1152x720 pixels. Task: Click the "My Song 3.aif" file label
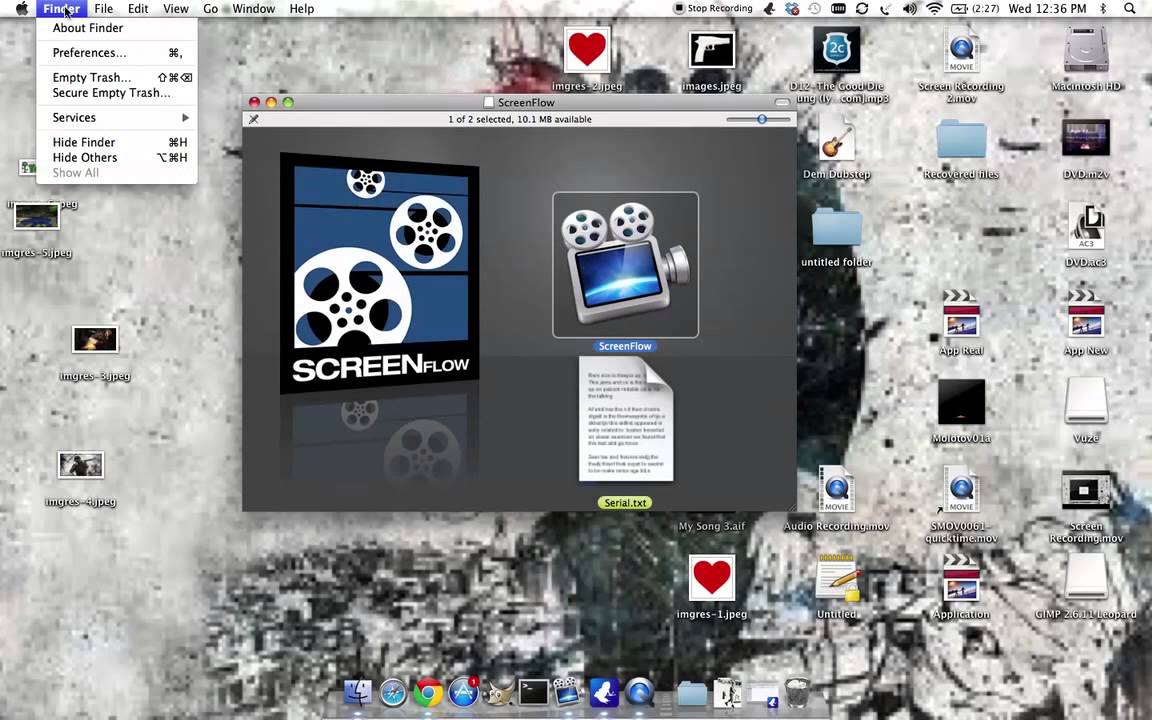coord(711,526)
